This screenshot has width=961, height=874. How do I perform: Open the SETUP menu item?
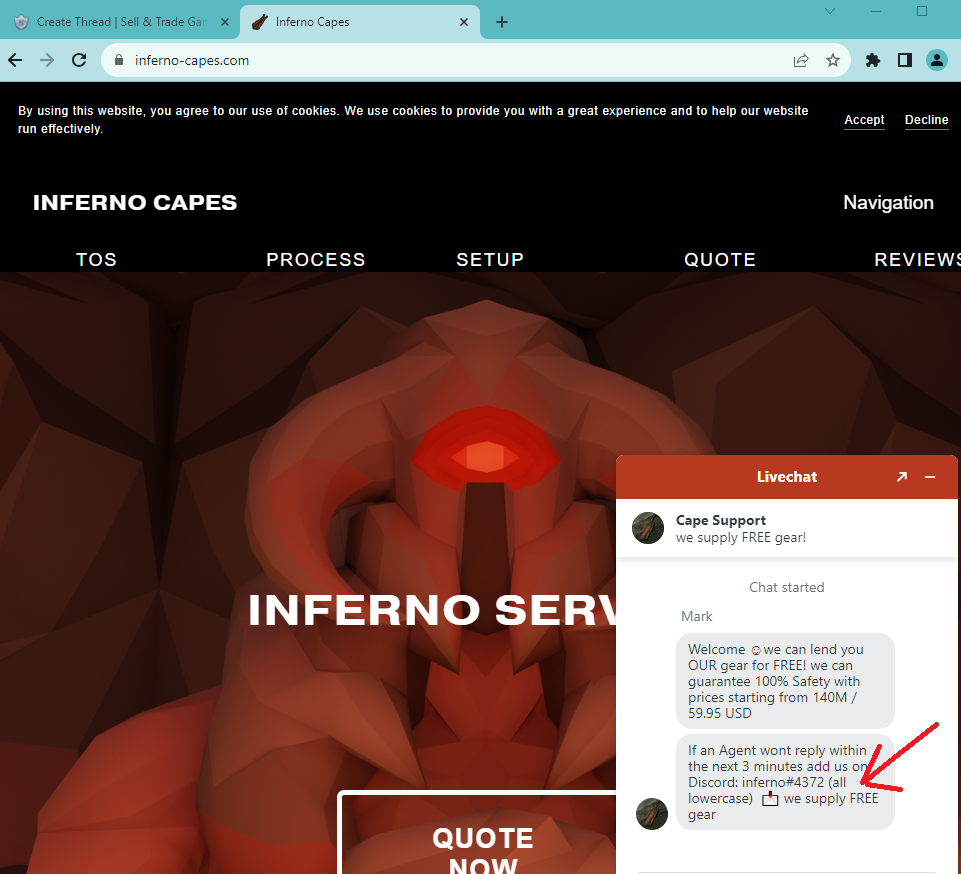tap(490, 259)
